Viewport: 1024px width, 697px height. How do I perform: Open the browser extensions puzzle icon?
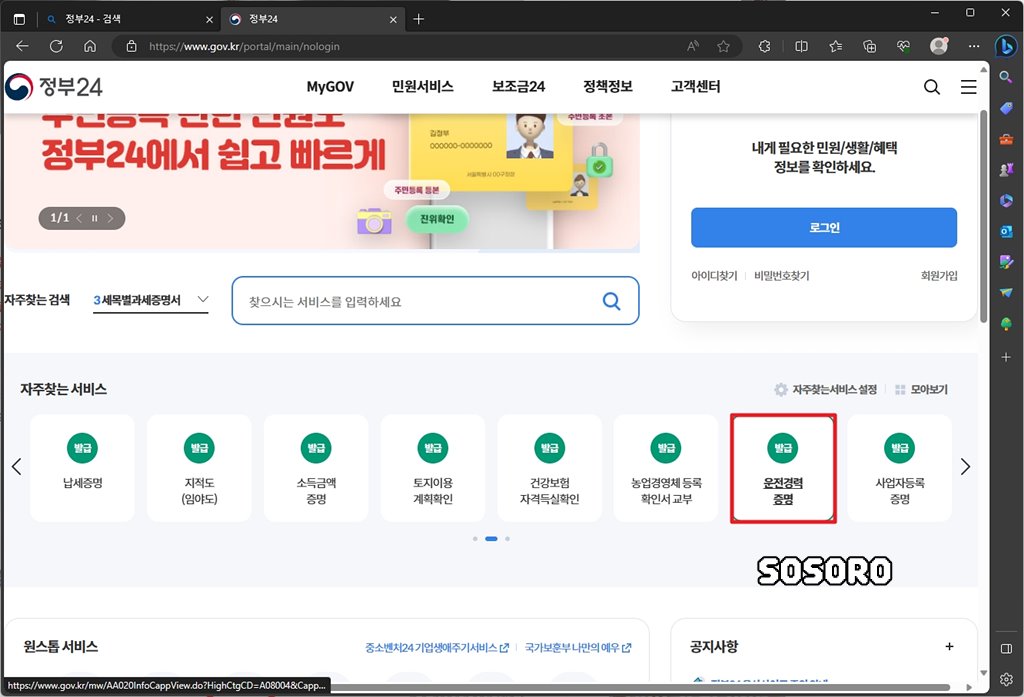tap(764, 46)
